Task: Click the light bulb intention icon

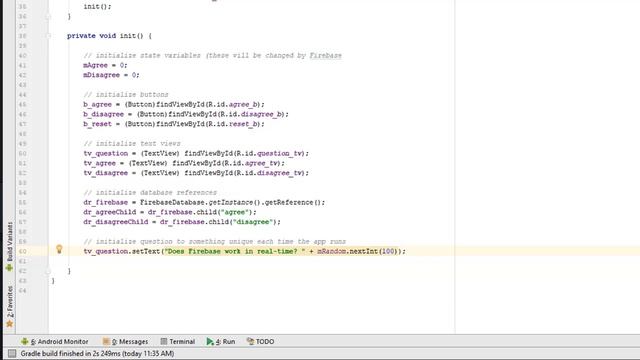Action: click(x=59, y=249)
